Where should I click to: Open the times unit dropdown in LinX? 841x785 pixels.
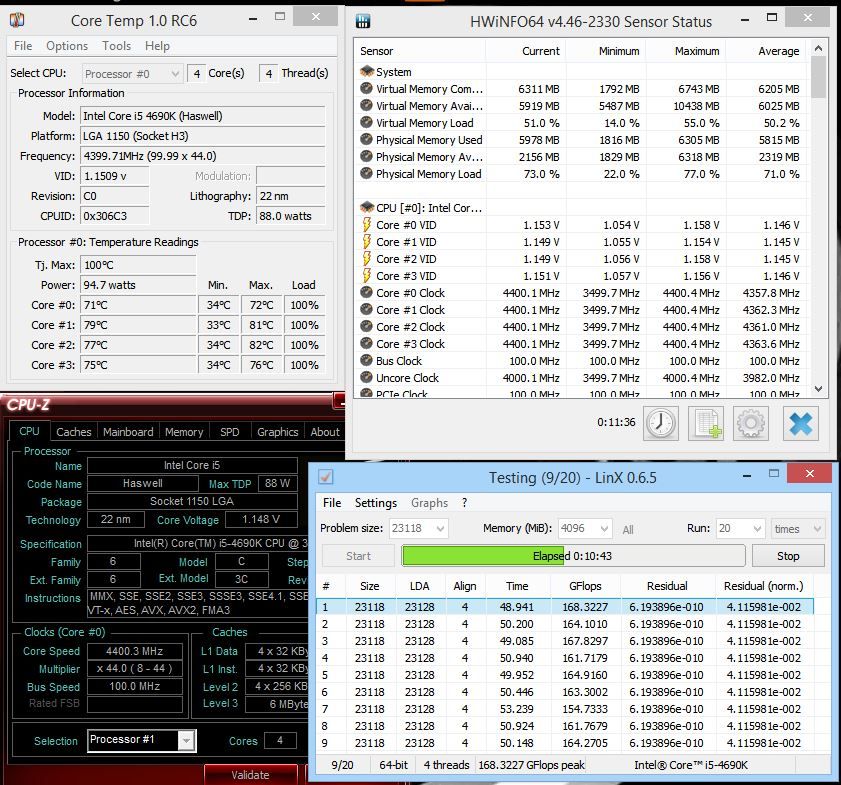pyautogui.click(x=798, y=529)
